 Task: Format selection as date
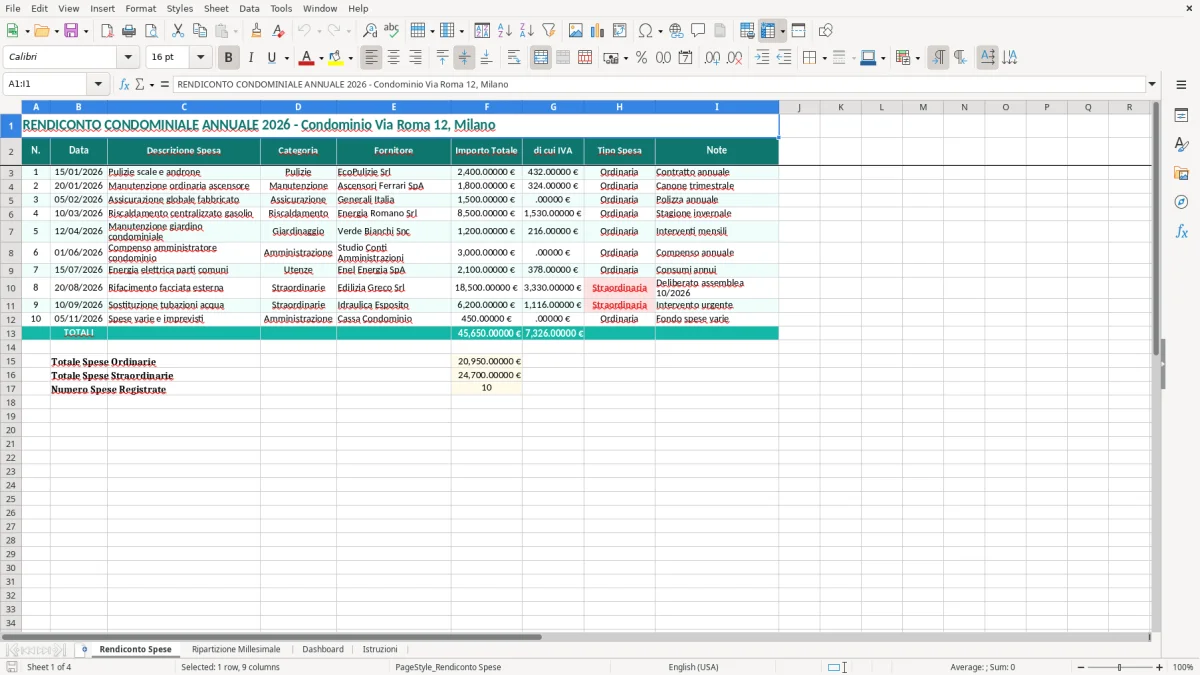(x=685, y=58)
